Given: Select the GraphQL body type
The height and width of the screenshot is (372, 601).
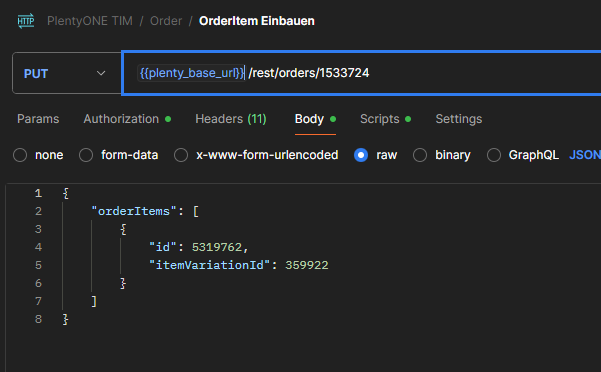Looking at the screenshot, I should [494, 155].
